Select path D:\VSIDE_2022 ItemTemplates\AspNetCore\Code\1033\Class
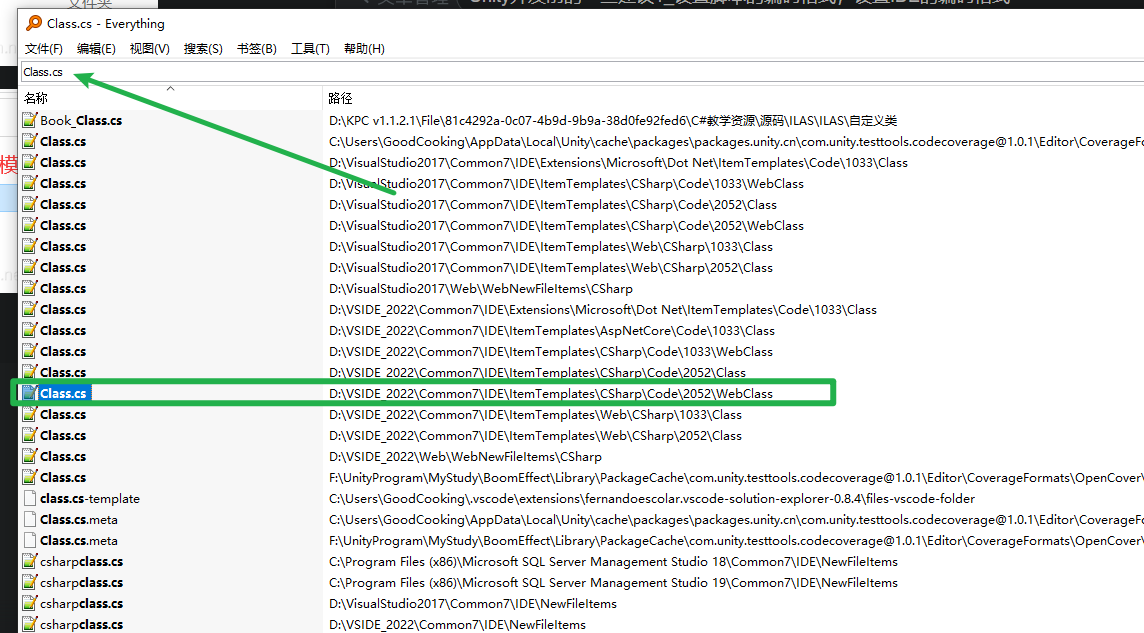 [552, 331]
